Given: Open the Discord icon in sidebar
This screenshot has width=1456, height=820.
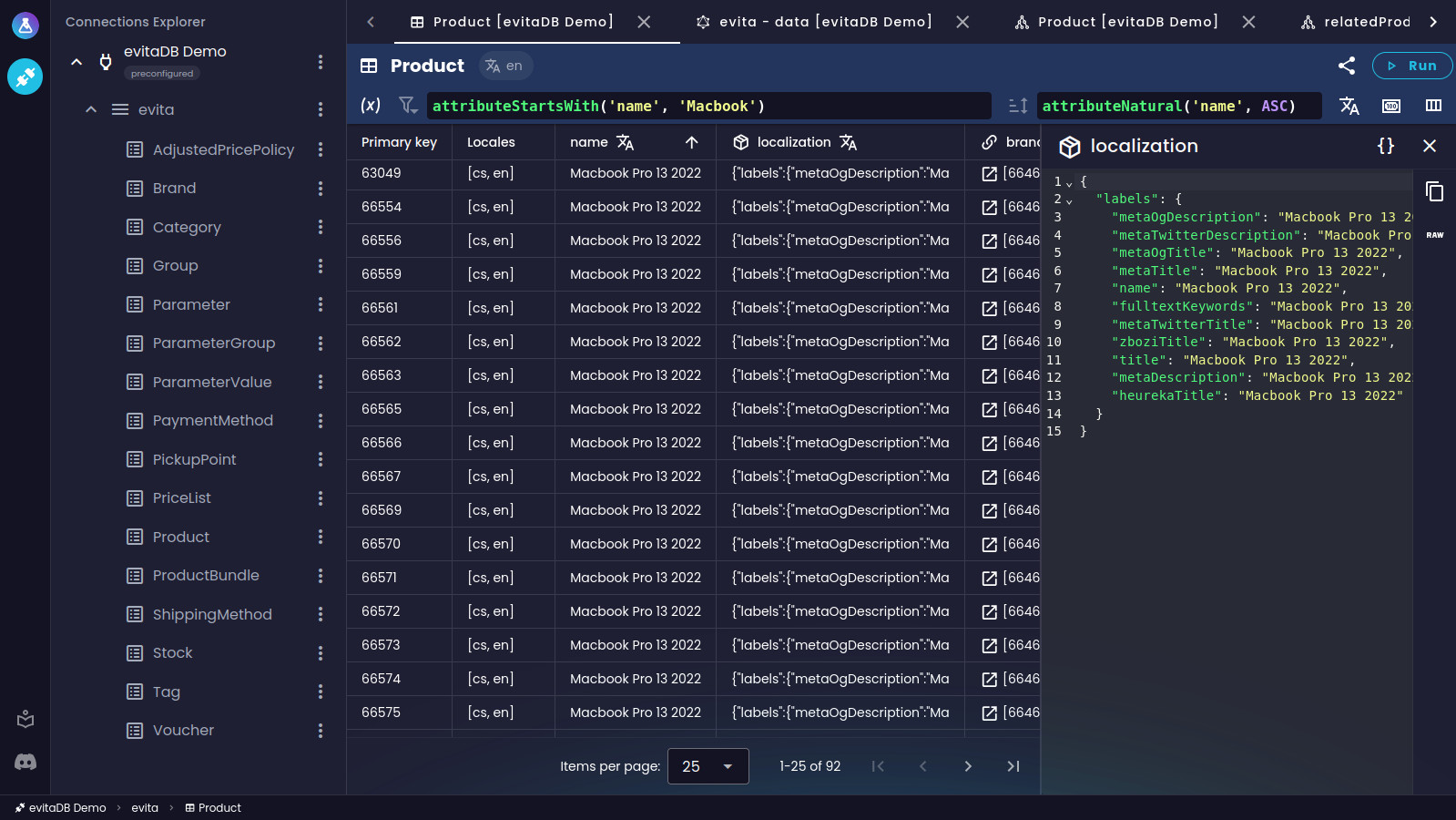Looking at the screenshot, I should point(25,762).
